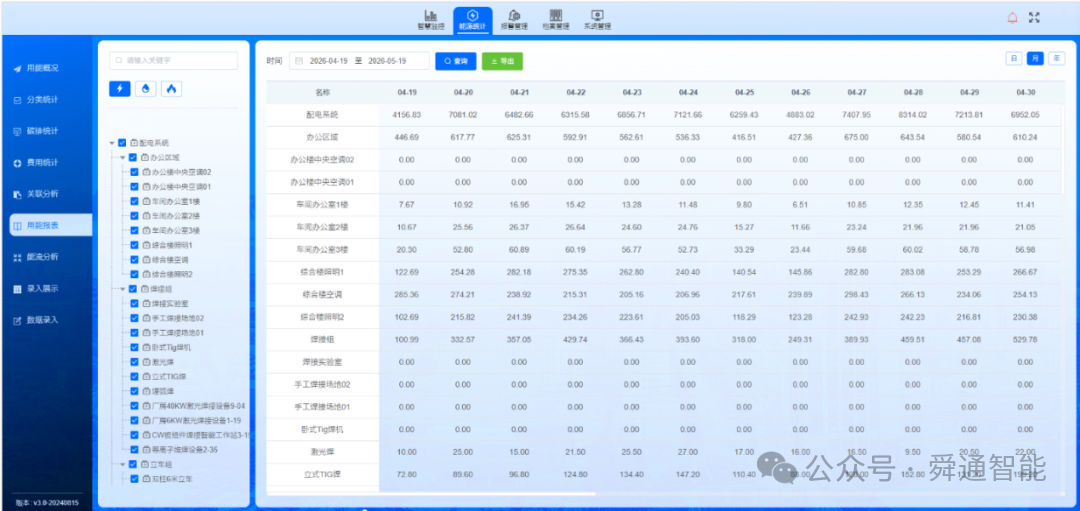Viewport: 1080px width, 511px height.
Task: Open 数据录入 sidebar icon
Action: pos(17,320)
